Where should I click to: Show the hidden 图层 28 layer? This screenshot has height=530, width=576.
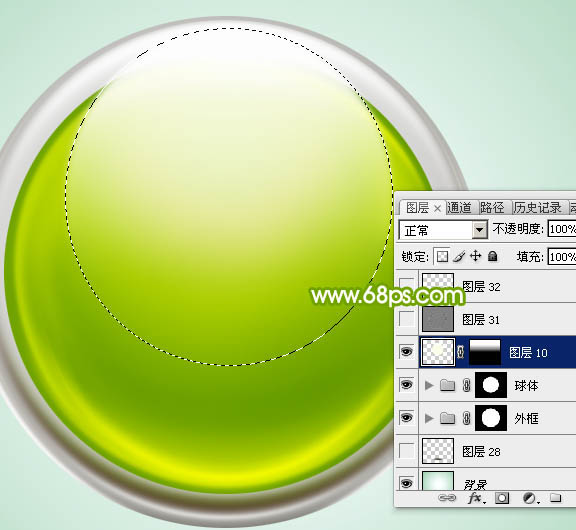point(406,451)
